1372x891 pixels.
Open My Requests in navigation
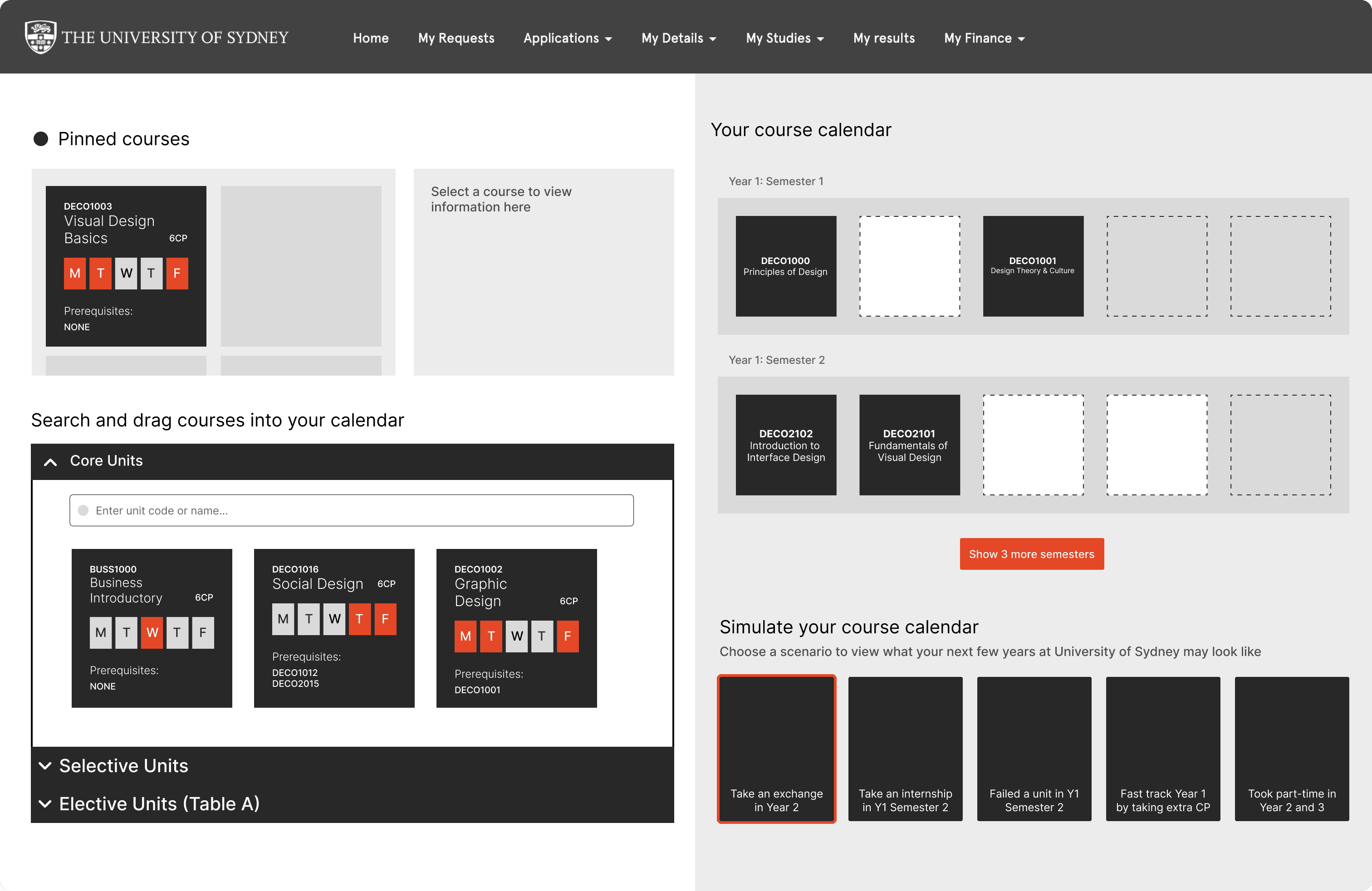[x=456, y=39]
